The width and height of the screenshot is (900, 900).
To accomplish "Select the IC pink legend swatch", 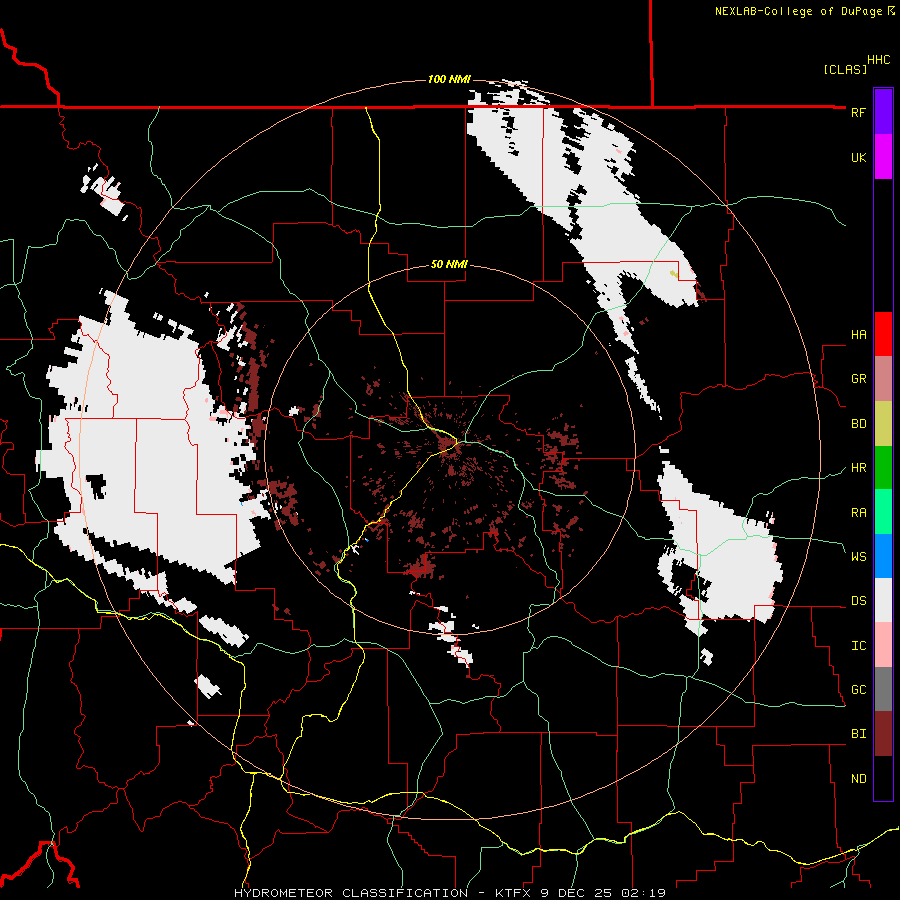I will [x=883, y=645].
